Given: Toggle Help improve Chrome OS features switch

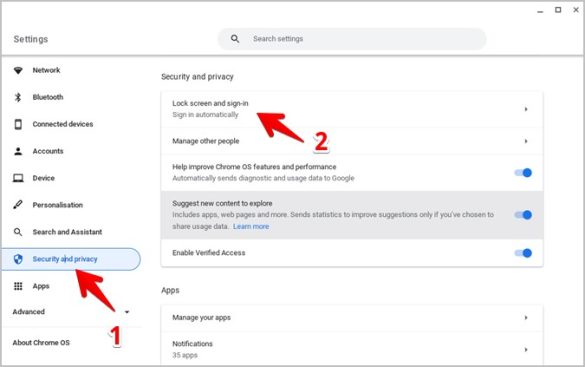Looking at the screenshot, I should (x=523, y=173).
